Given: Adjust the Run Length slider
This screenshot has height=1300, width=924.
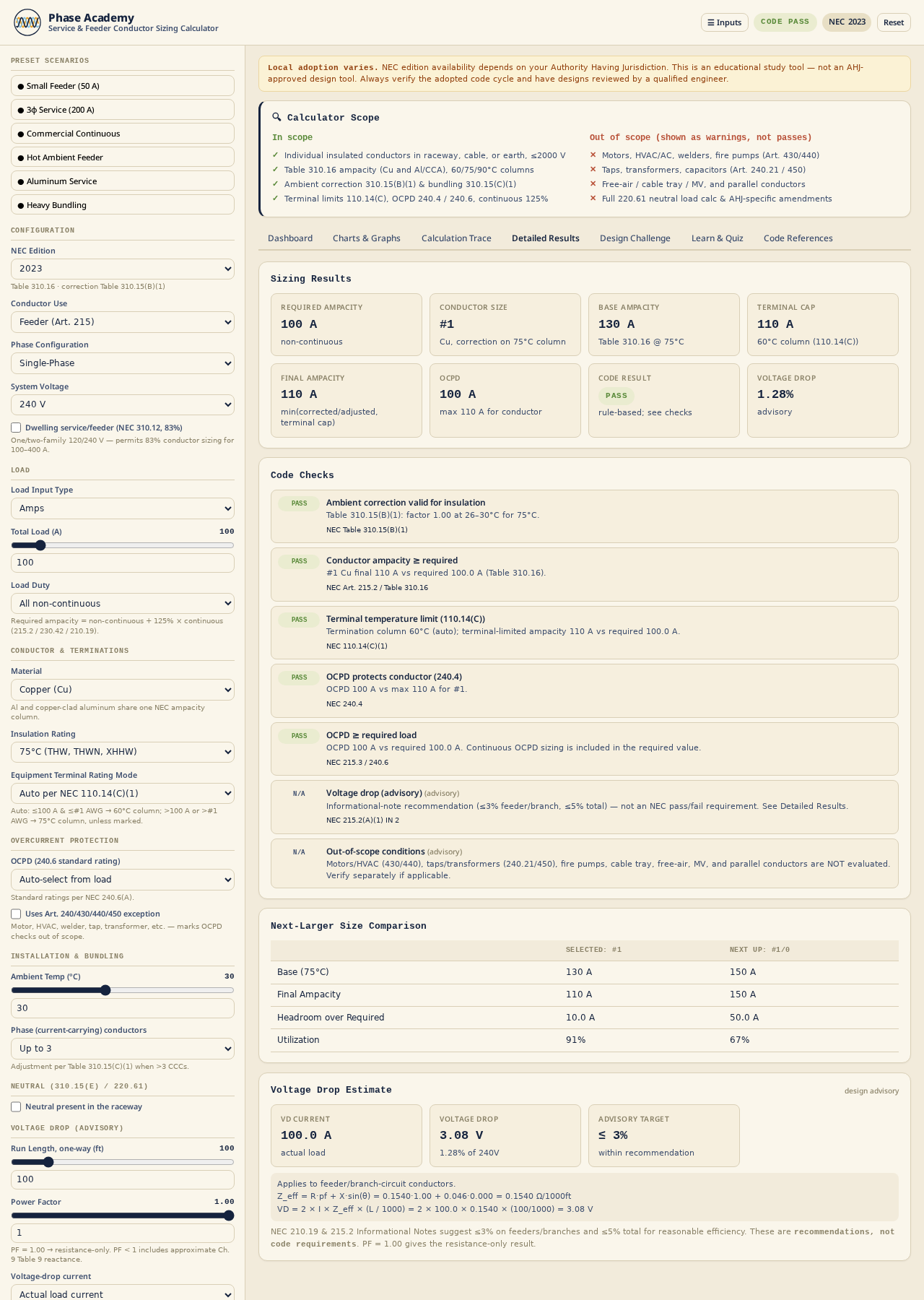Looking at the screenshot, I should pyautogui.click(x=123, y=1162).
